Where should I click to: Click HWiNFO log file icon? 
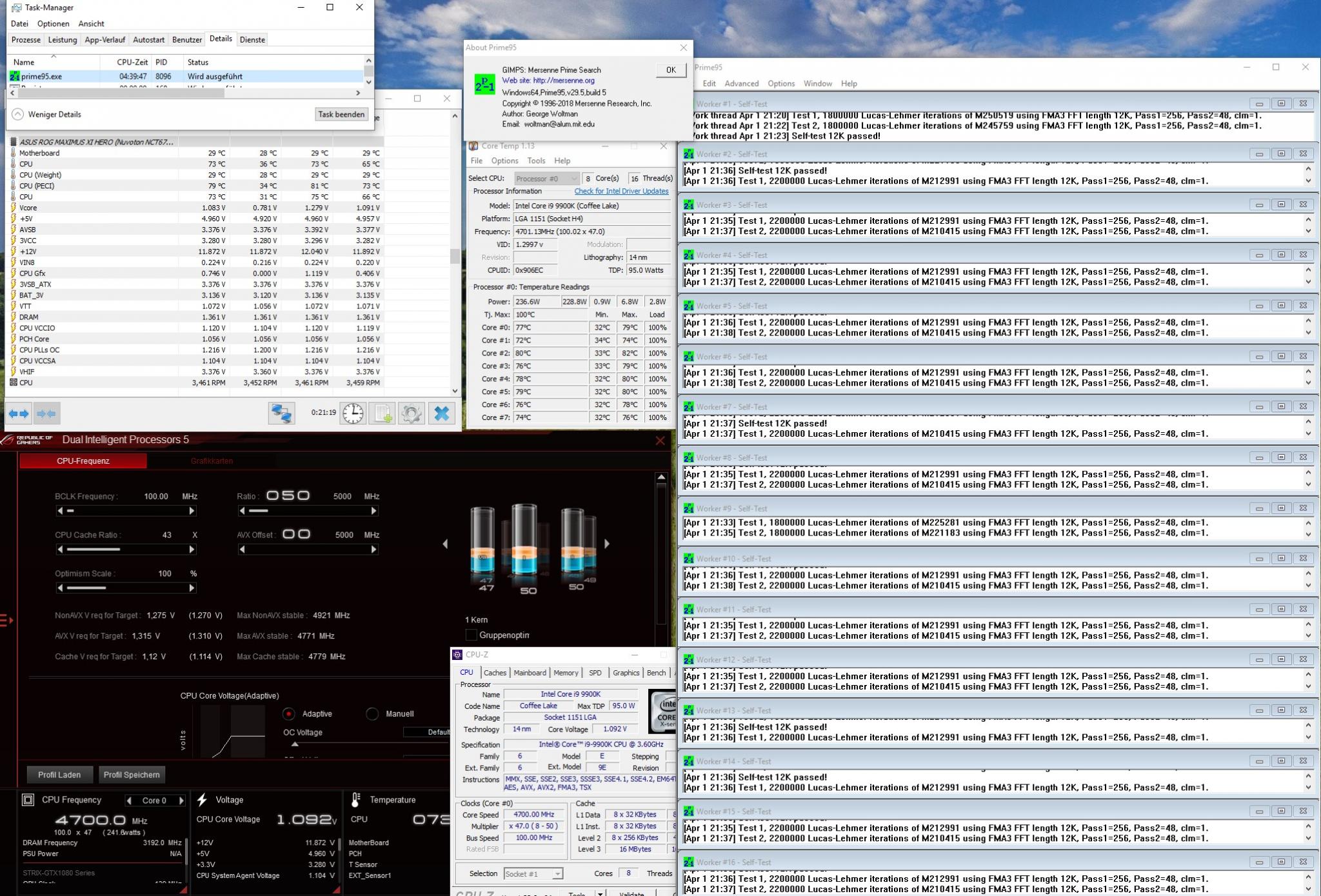click(x=382, y=413)
